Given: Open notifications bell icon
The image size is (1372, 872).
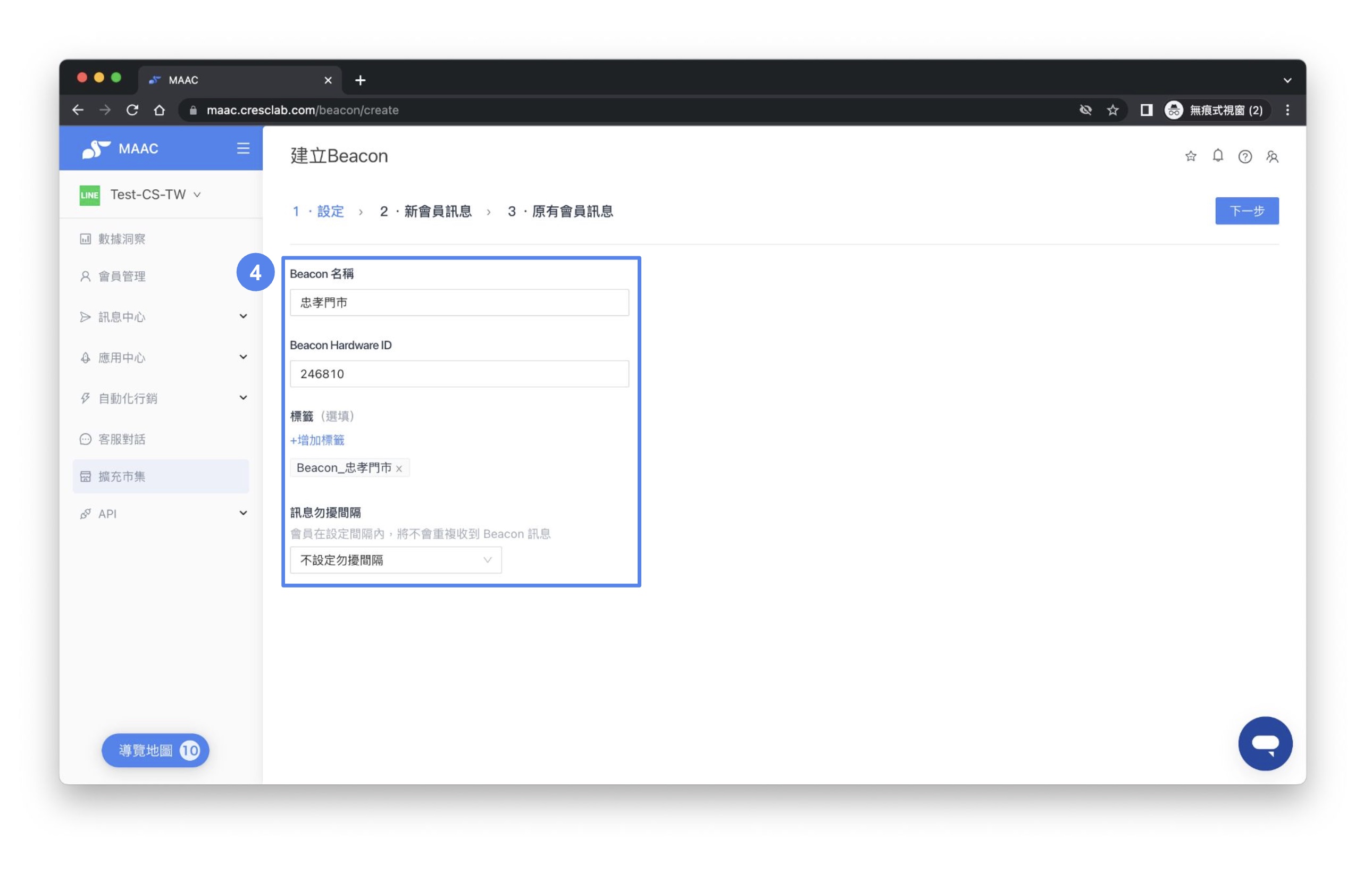Looking at the screenshot, I should tap(1218, 156).
